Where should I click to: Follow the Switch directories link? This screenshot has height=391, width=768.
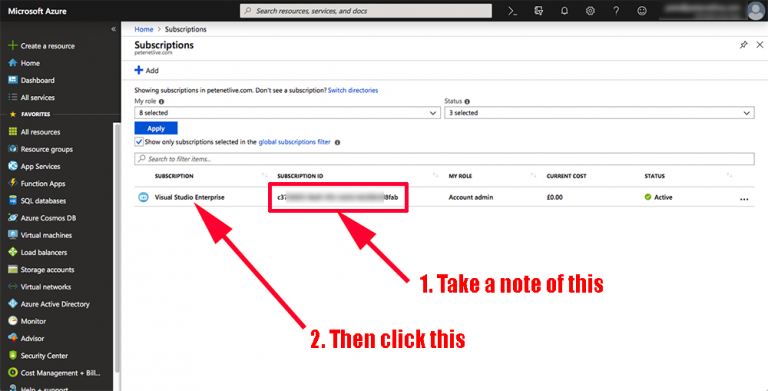353,90
